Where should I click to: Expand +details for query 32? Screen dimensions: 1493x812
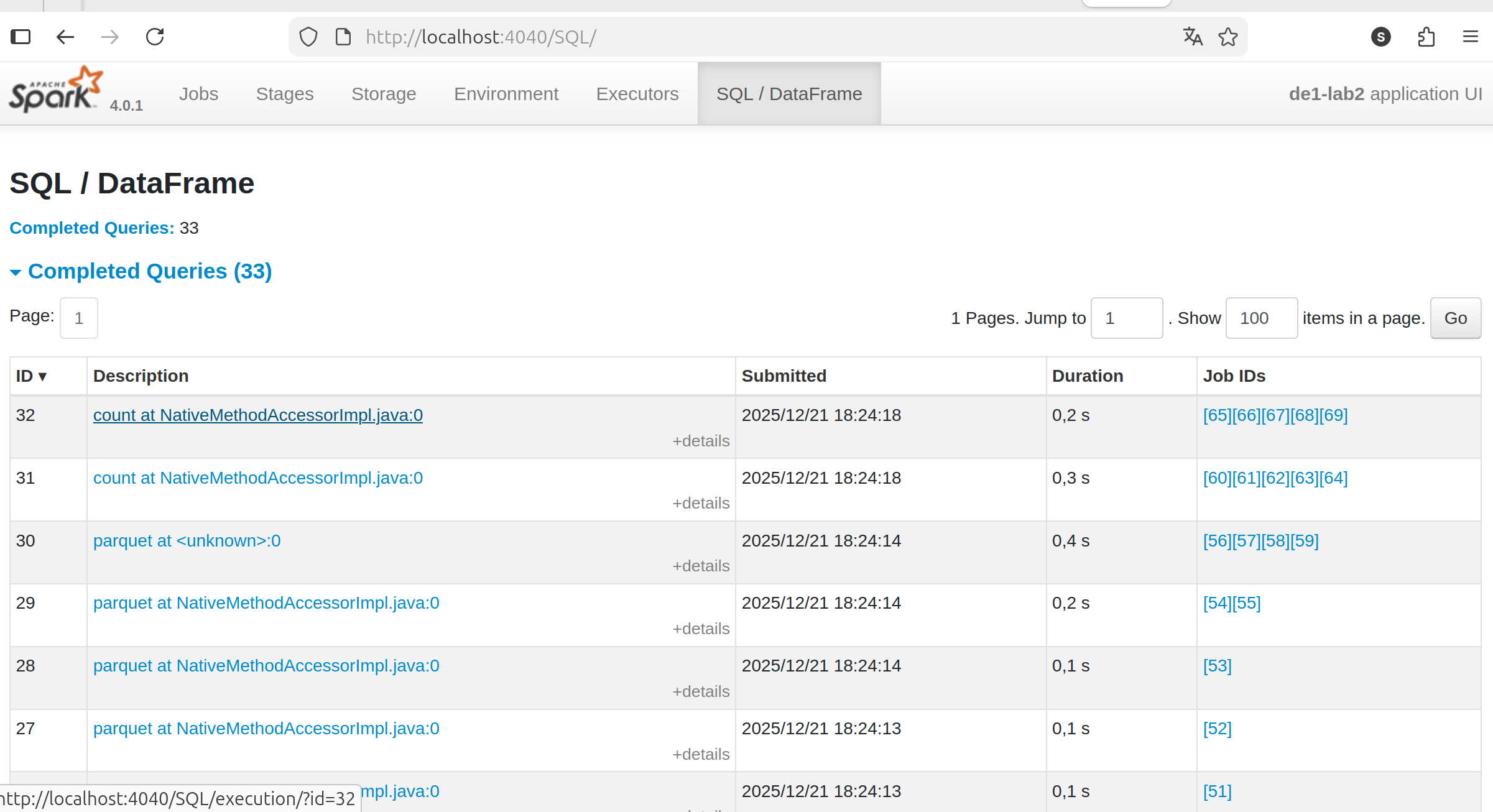[701, 440]
